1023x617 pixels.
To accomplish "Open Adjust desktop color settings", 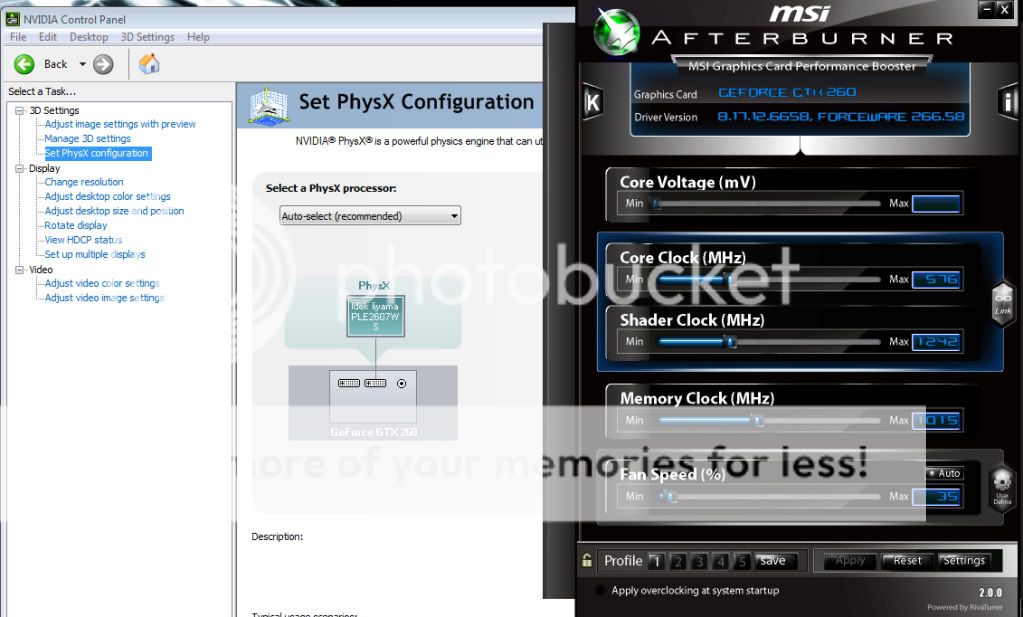I will point(108,196).
